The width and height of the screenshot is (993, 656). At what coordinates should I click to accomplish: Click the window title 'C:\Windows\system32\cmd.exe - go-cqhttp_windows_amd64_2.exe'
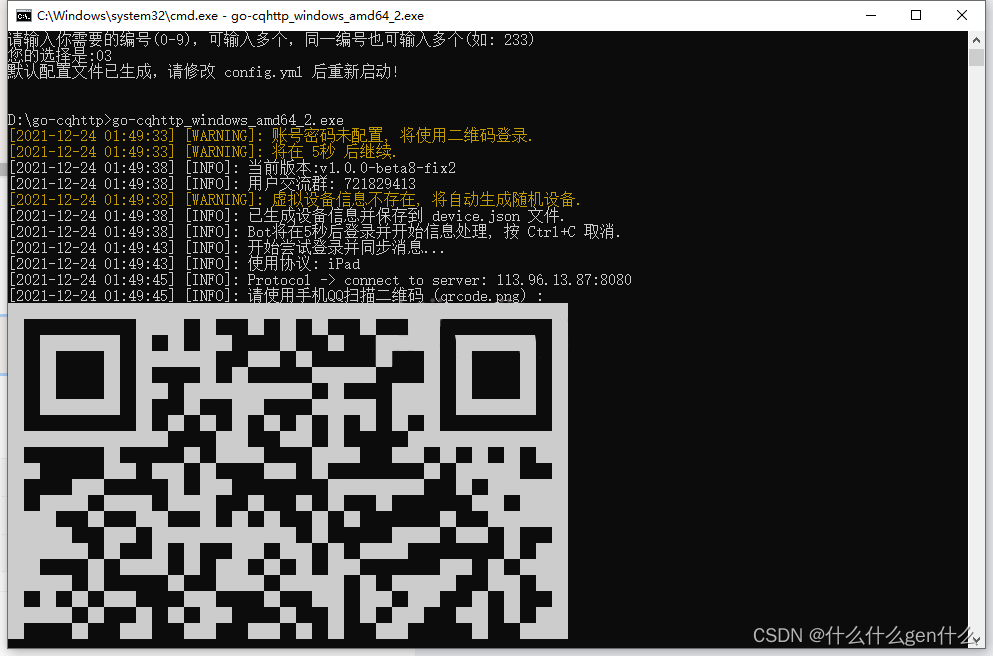231,15
